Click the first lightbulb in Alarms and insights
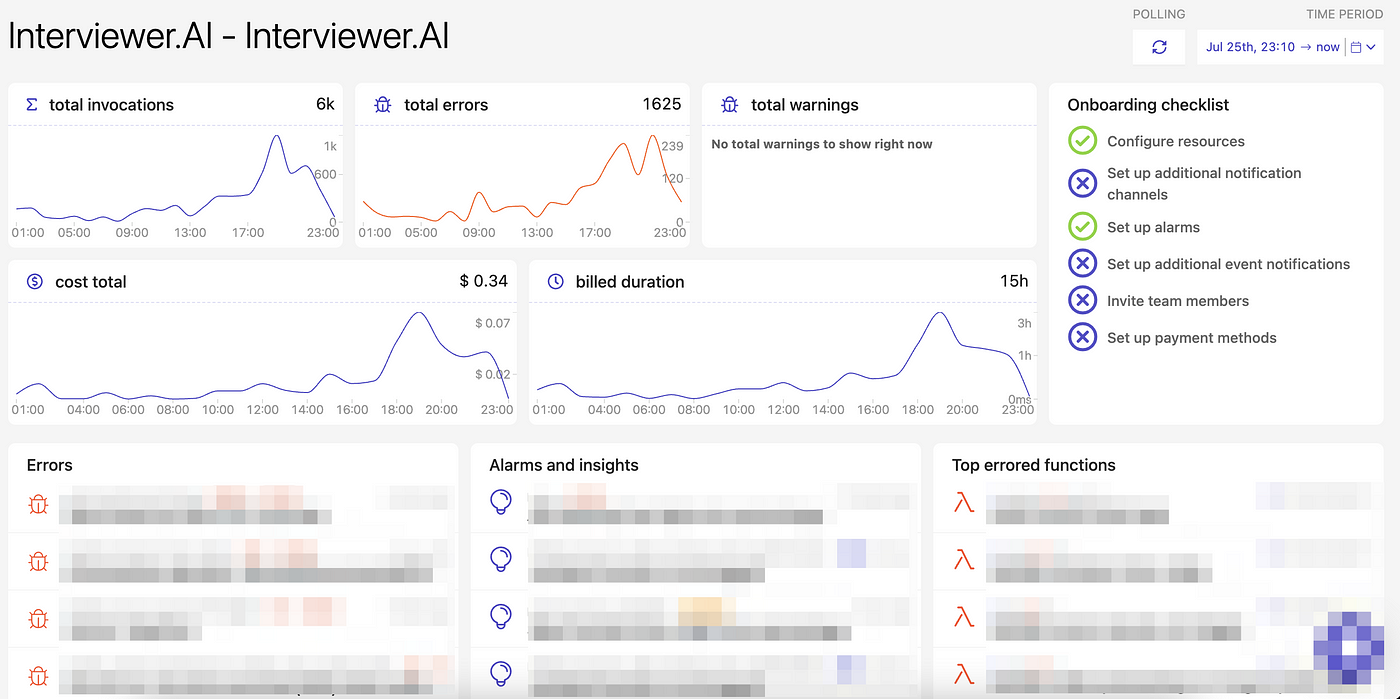Screen dimensions: 1400x699 (x=501, y=503)
